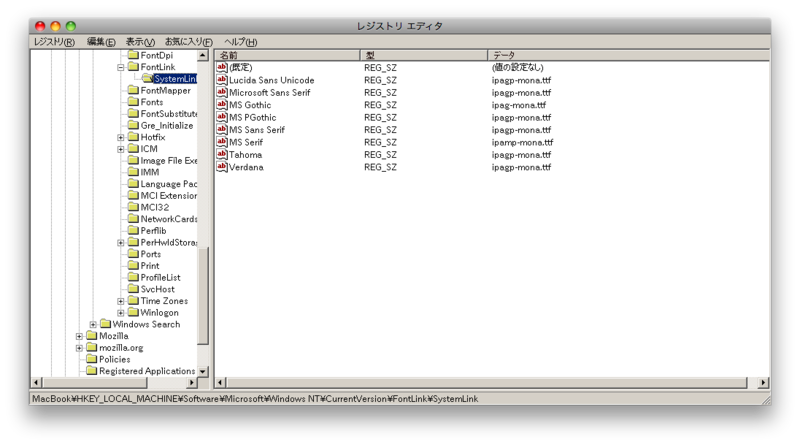Screen dimensions: 800x445
Task: Click the ipag-mona.ttf data cell
Action: coord(518,105)
